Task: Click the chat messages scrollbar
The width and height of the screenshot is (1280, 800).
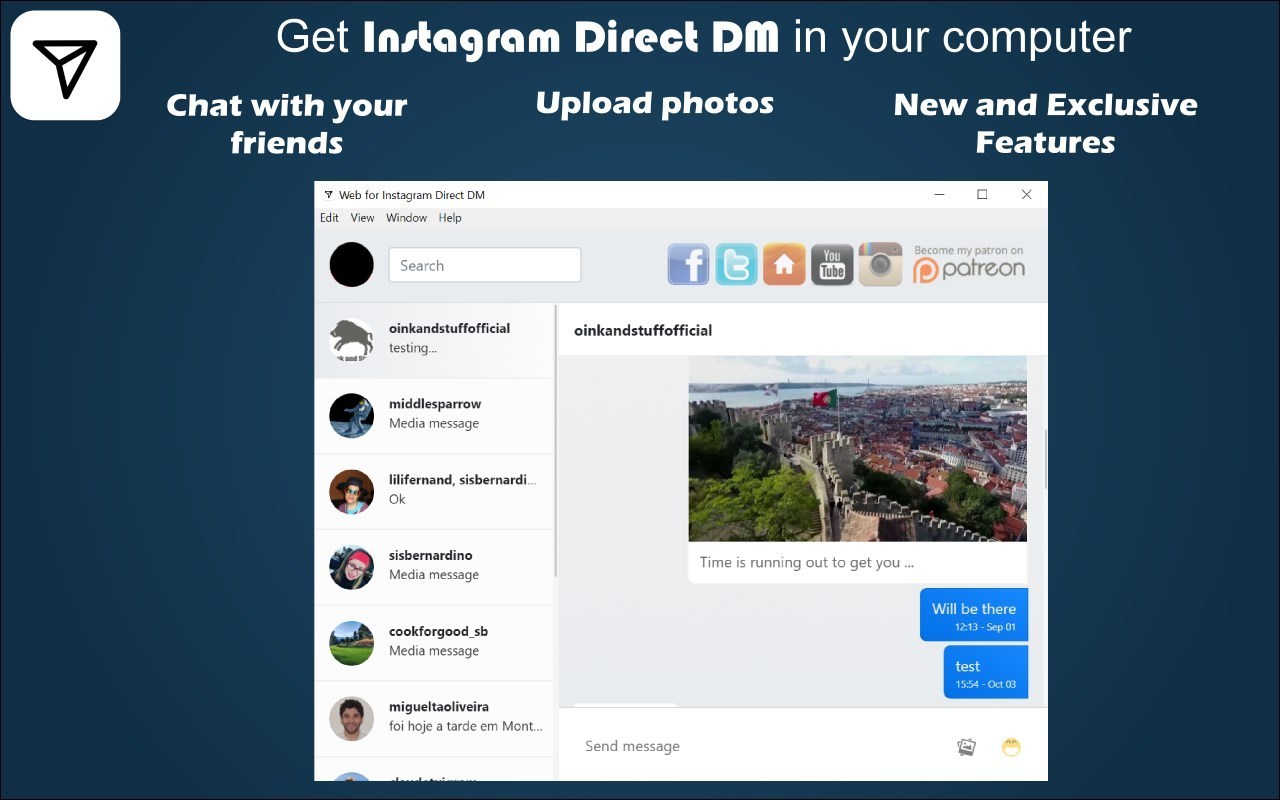Action: (x=1045, y=460)
